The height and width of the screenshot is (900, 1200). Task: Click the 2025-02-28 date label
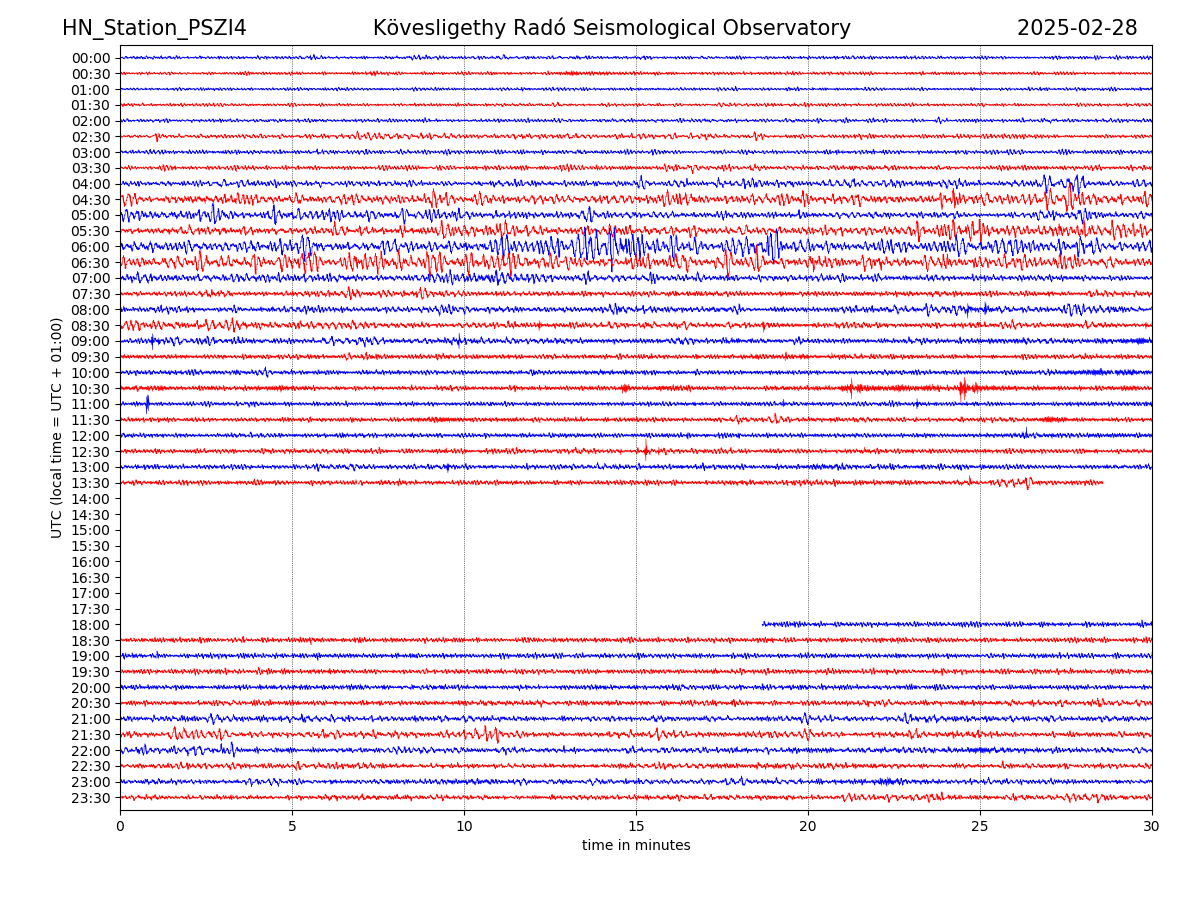1076,28
